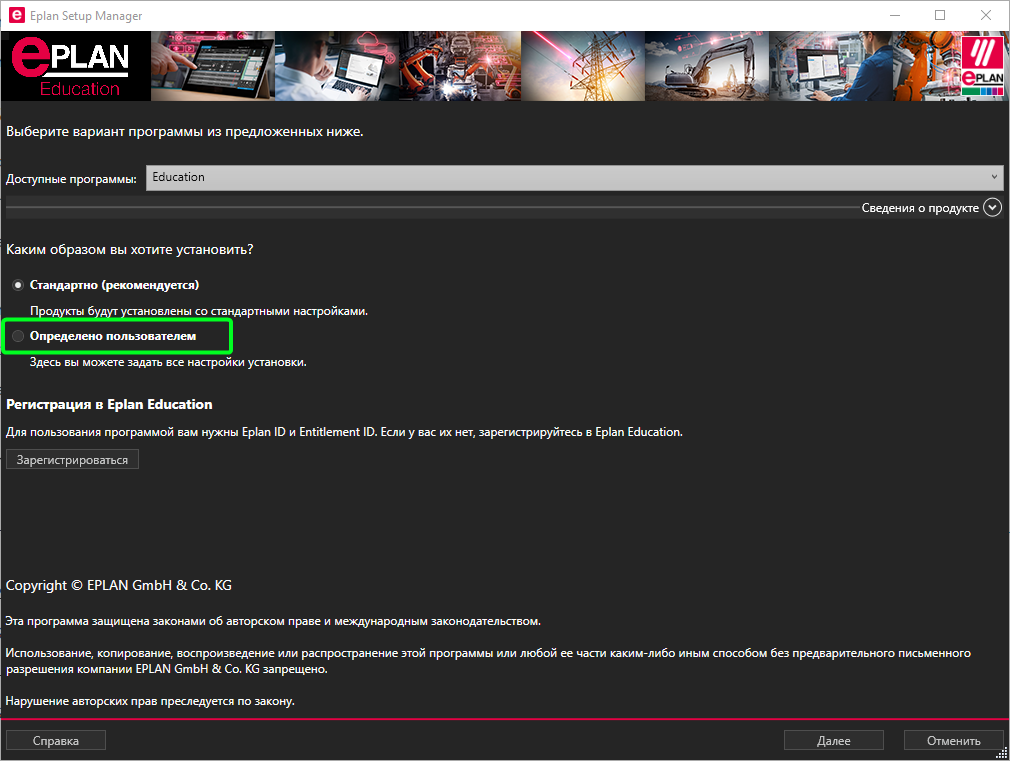Close the Eplan Setup Manager window
The width and height of the screenshot is (1010, 761).
point(986,15)
